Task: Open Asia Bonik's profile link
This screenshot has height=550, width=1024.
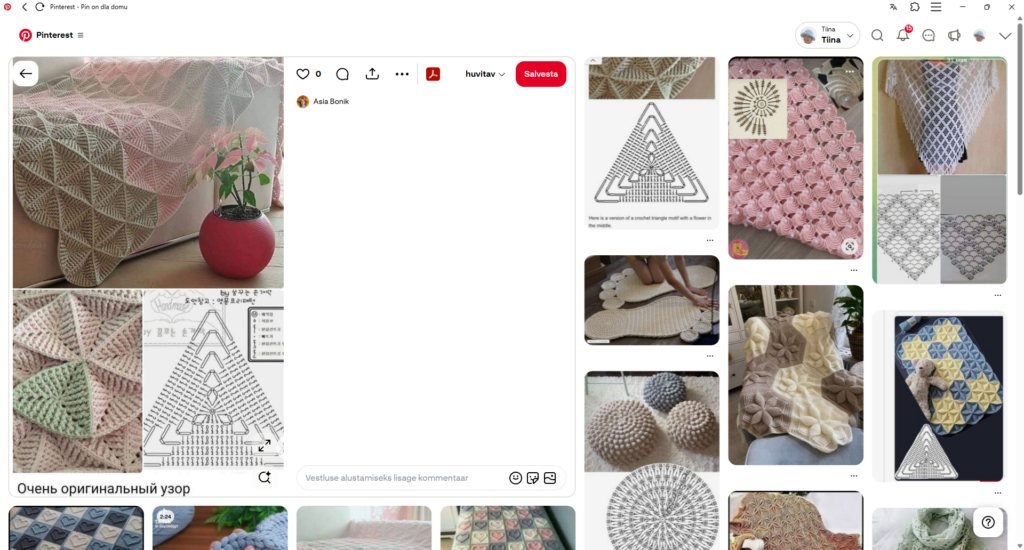Action: pyautogui.click(x=331, y=101)
